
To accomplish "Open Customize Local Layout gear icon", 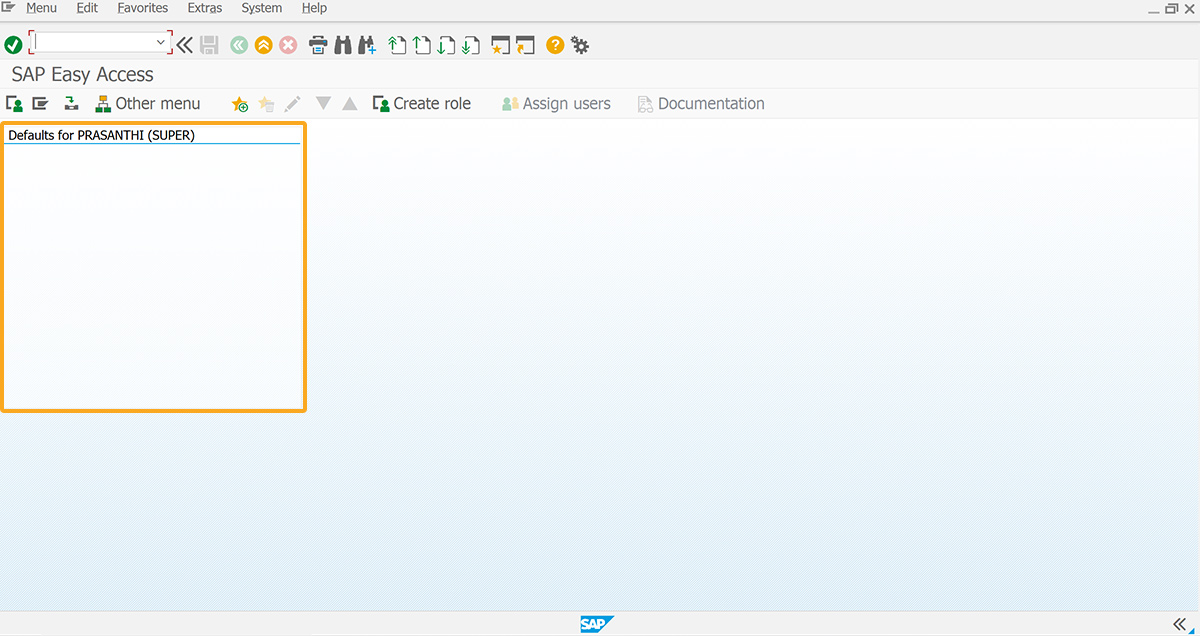I will click(x=580, y=45).
